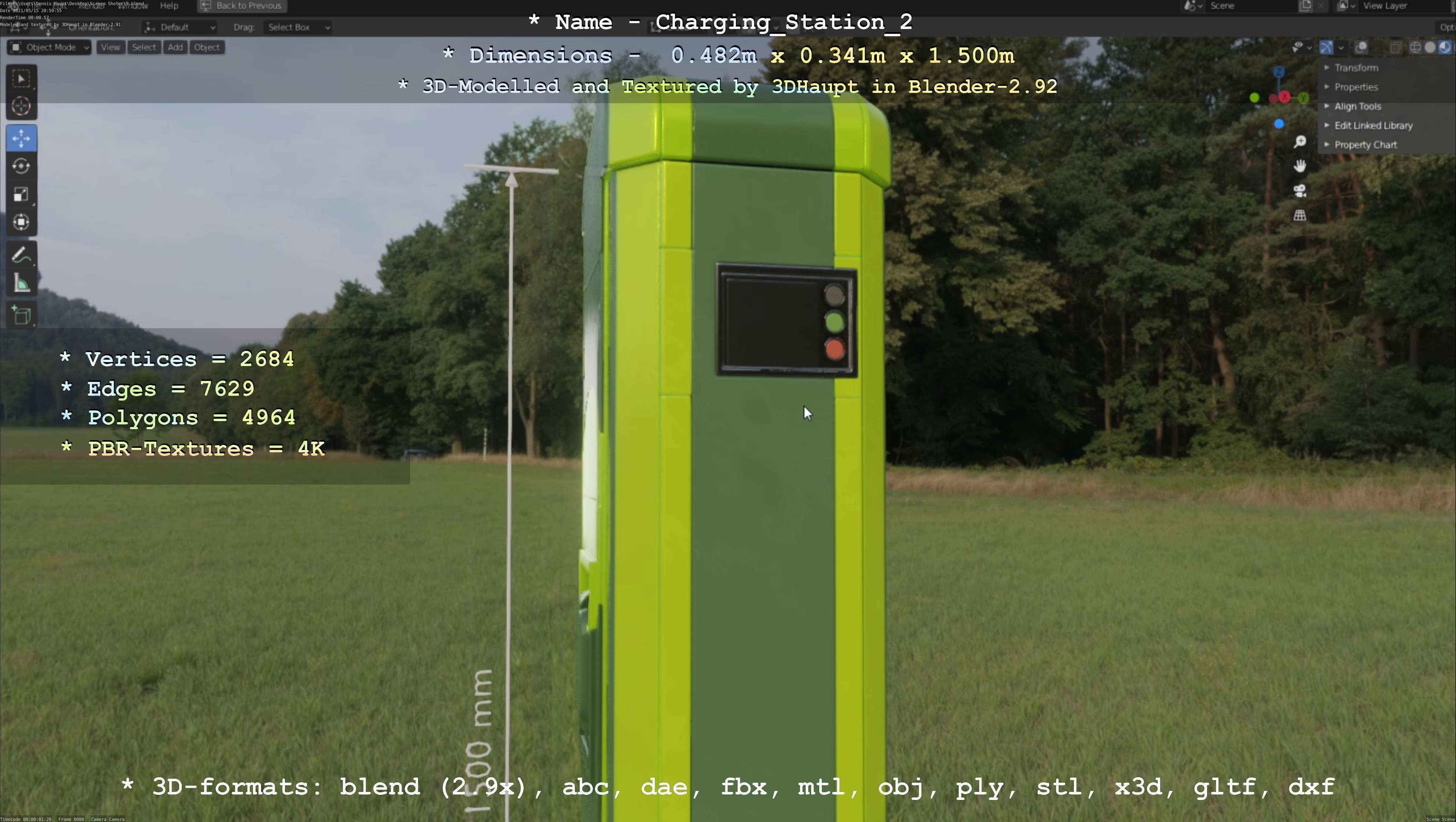Image resolution: width=1456 pixels, height=822 pixels.
Task: Open the view layer browse icon
Action: coord(1345,6)
